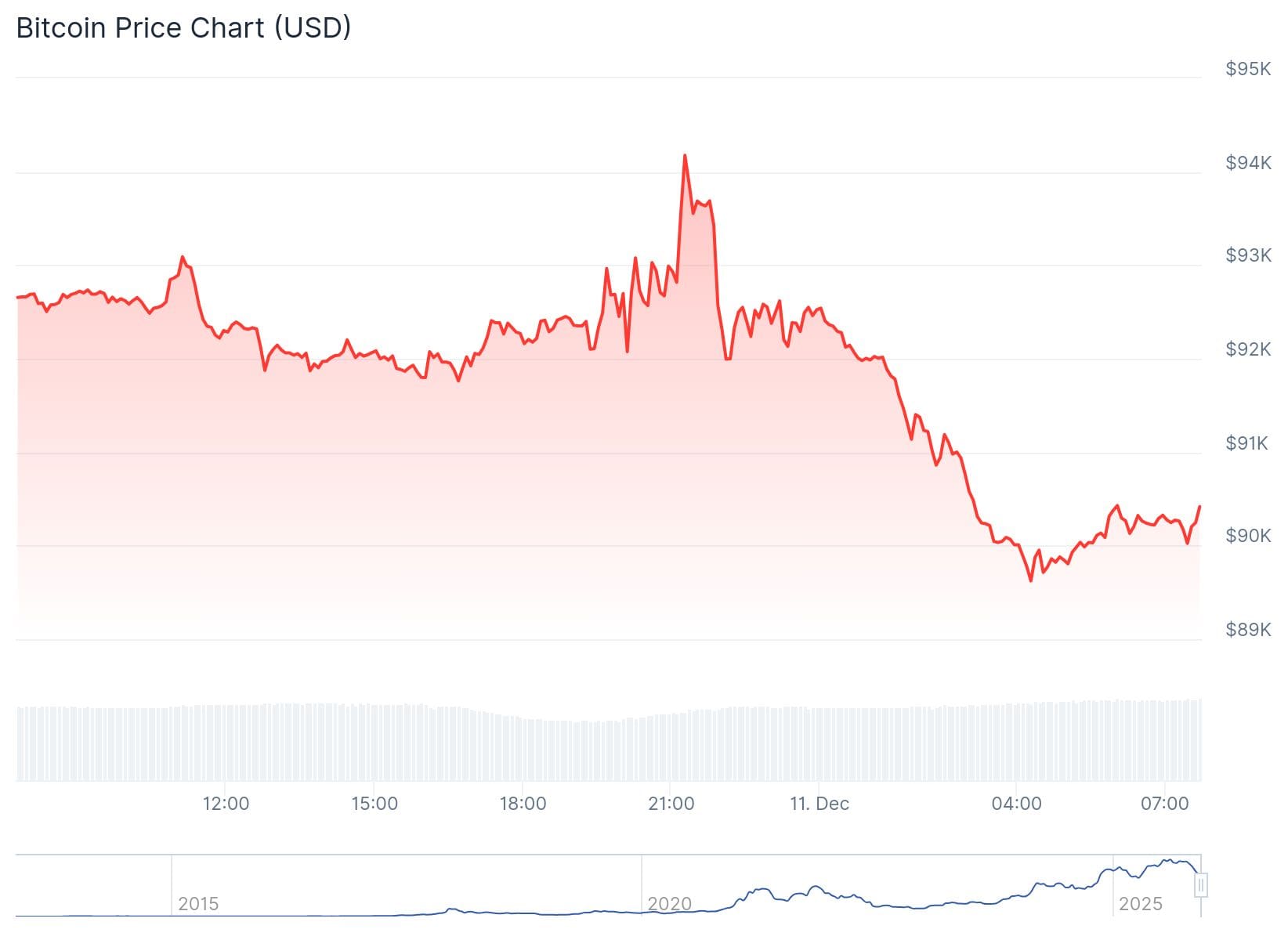Screen dimensions: 1288x940
Task: Click the highest peak of the price line
Action: (x=685, y=156)
